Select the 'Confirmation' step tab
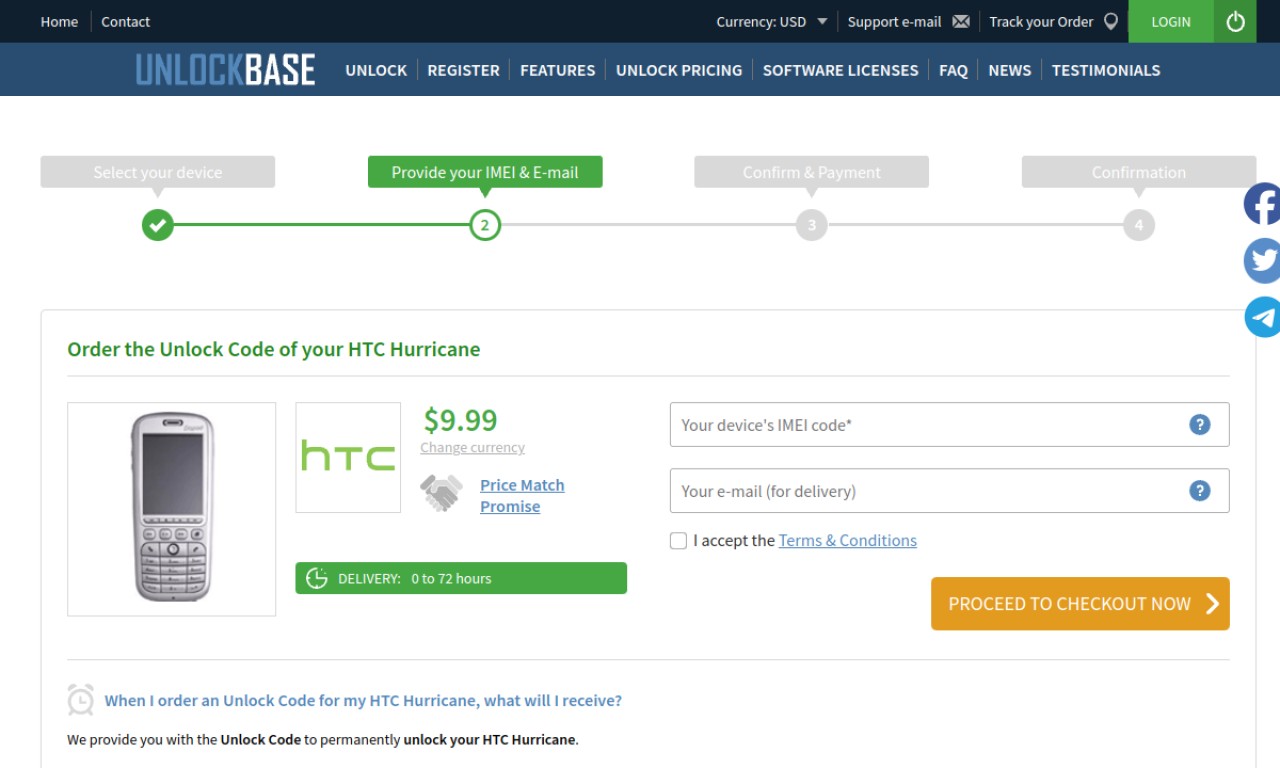 [1139, 172]
